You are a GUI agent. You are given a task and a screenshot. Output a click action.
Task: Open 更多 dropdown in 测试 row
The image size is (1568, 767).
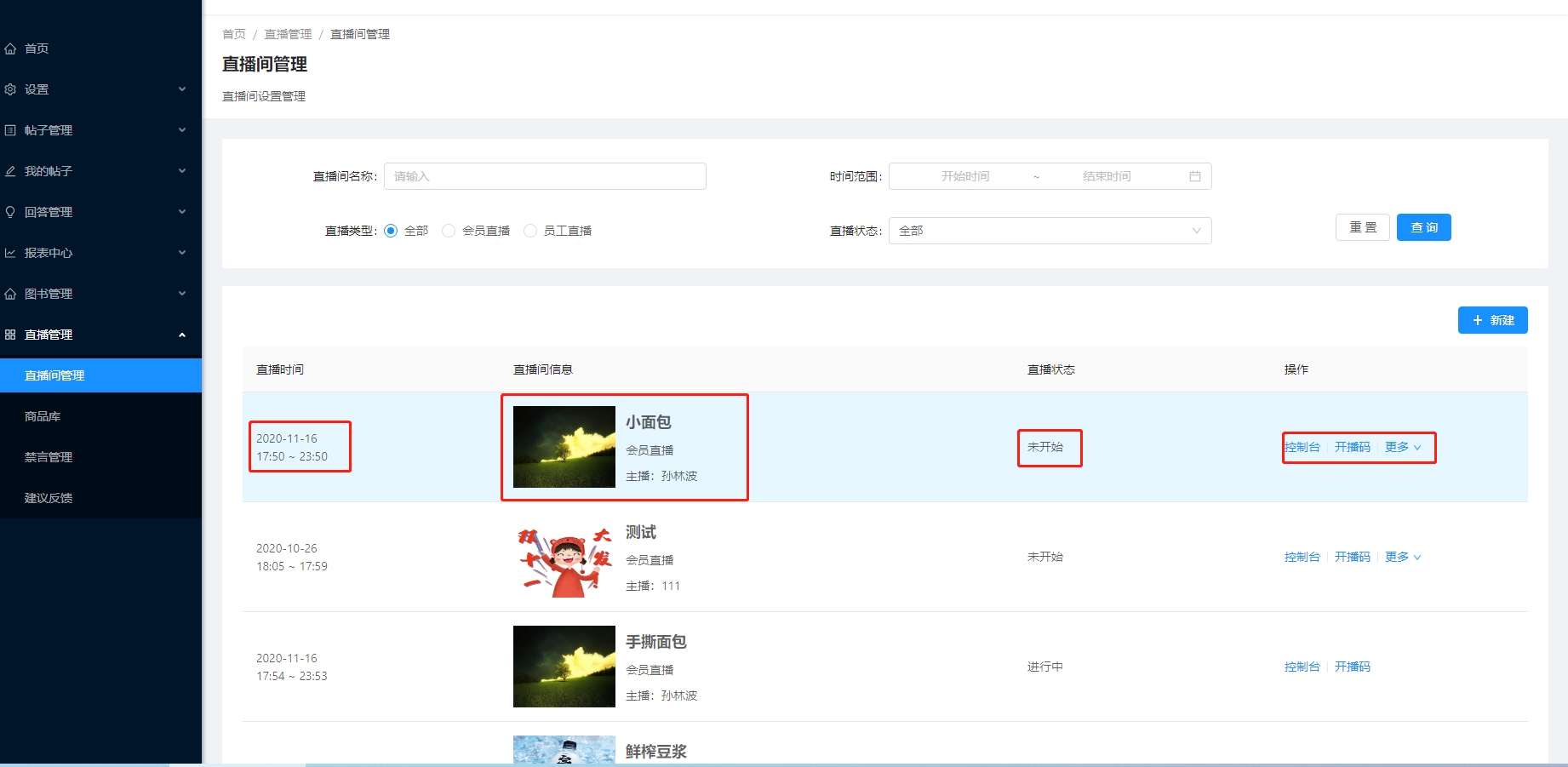tap(1403, 557)
